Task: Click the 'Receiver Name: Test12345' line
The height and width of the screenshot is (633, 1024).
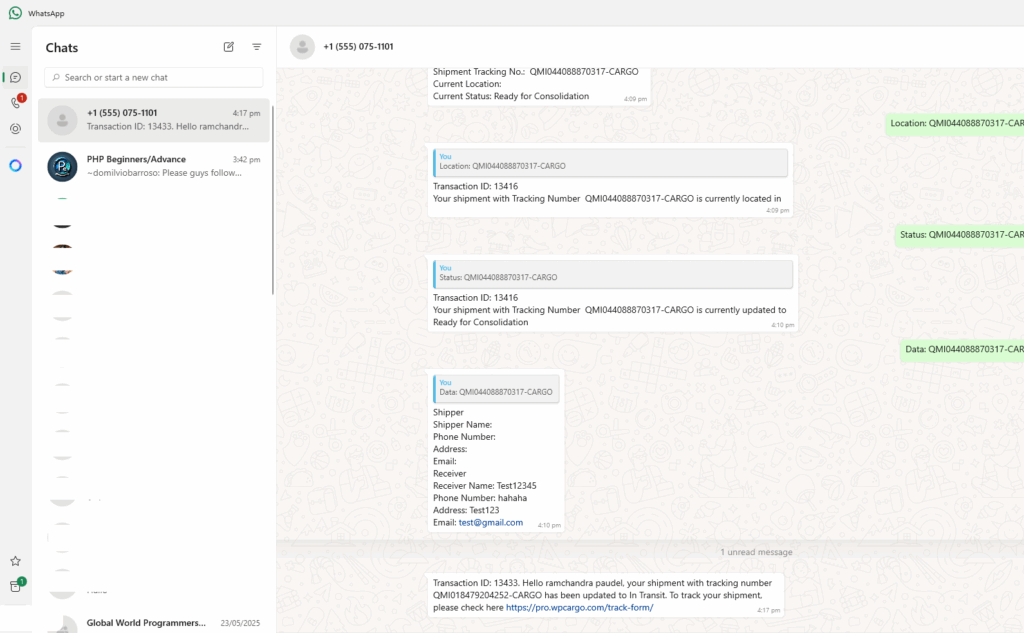Action: pyautogui.click(x=485, y=486)
